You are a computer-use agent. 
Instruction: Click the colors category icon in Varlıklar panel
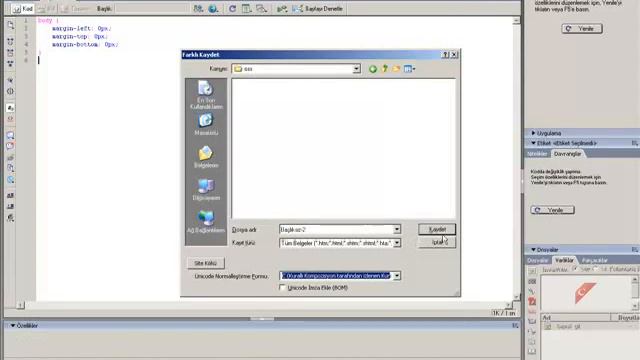point(532,282)
